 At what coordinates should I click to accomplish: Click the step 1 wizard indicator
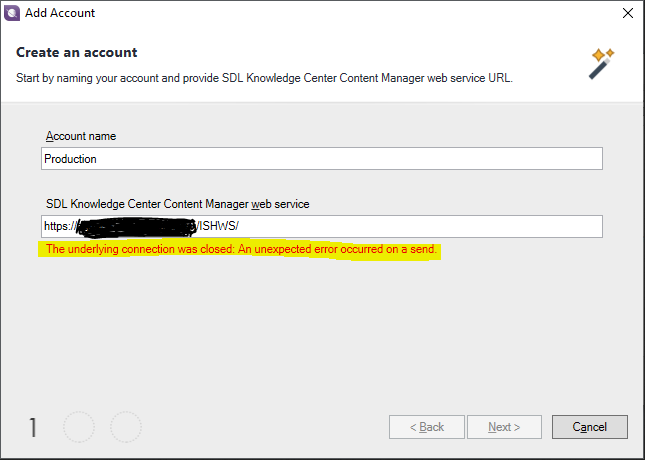tap(33, 427)
